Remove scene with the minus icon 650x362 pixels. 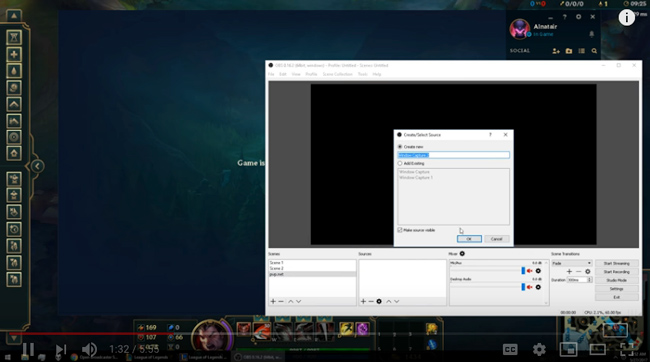(x=281, y=301)
